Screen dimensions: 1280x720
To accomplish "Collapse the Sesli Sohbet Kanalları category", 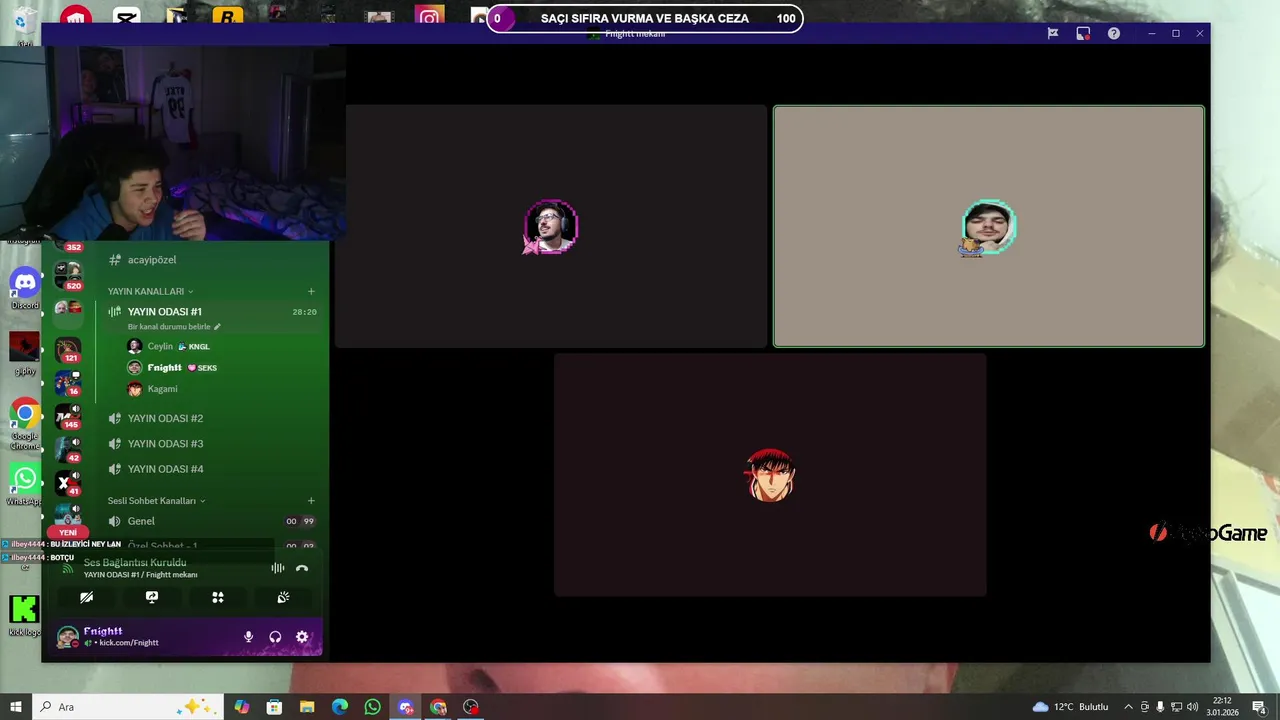I will click(156, 500).
